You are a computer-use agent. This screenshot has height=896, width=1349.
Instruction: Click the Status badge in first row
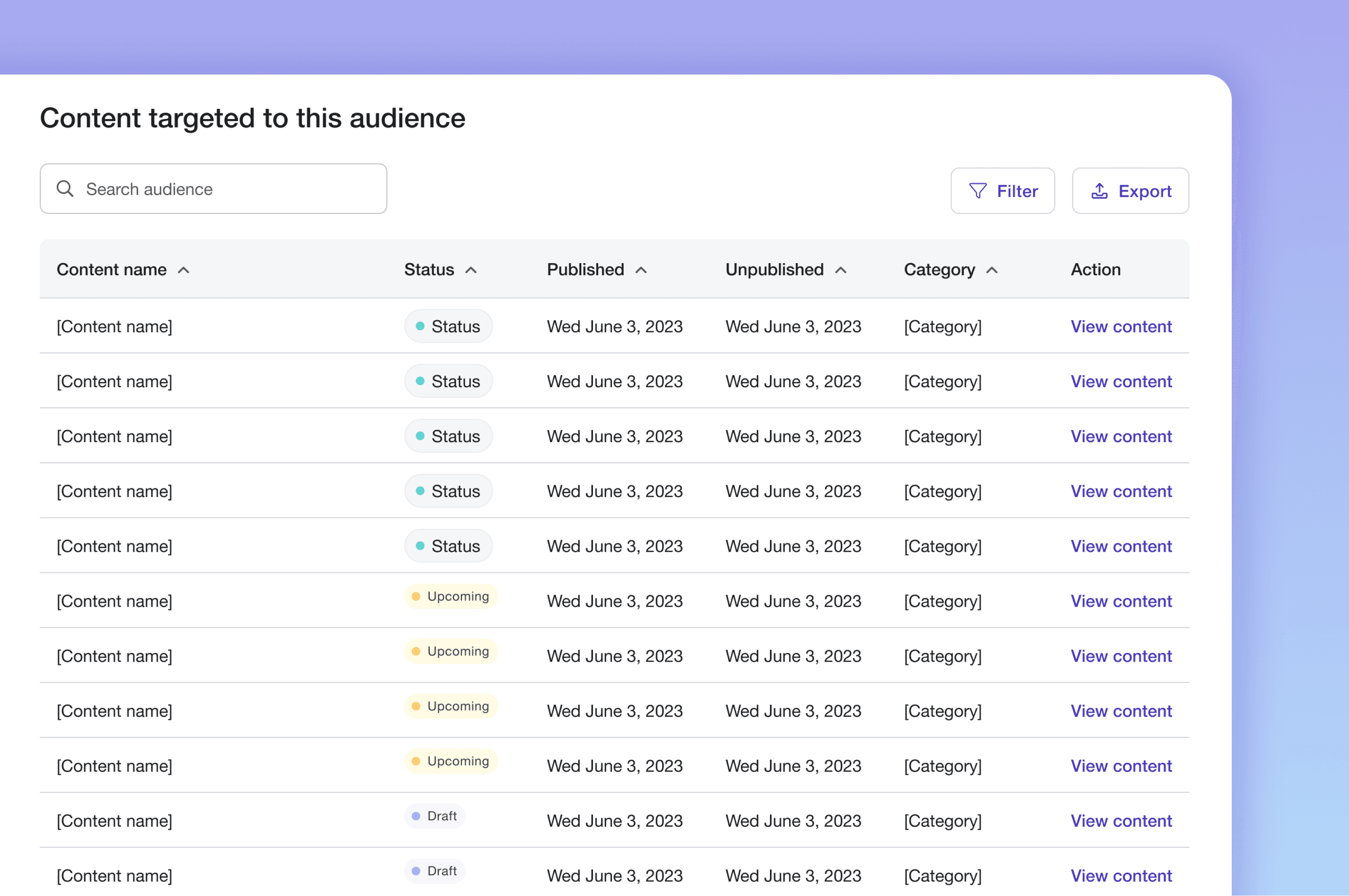(448, 326)
